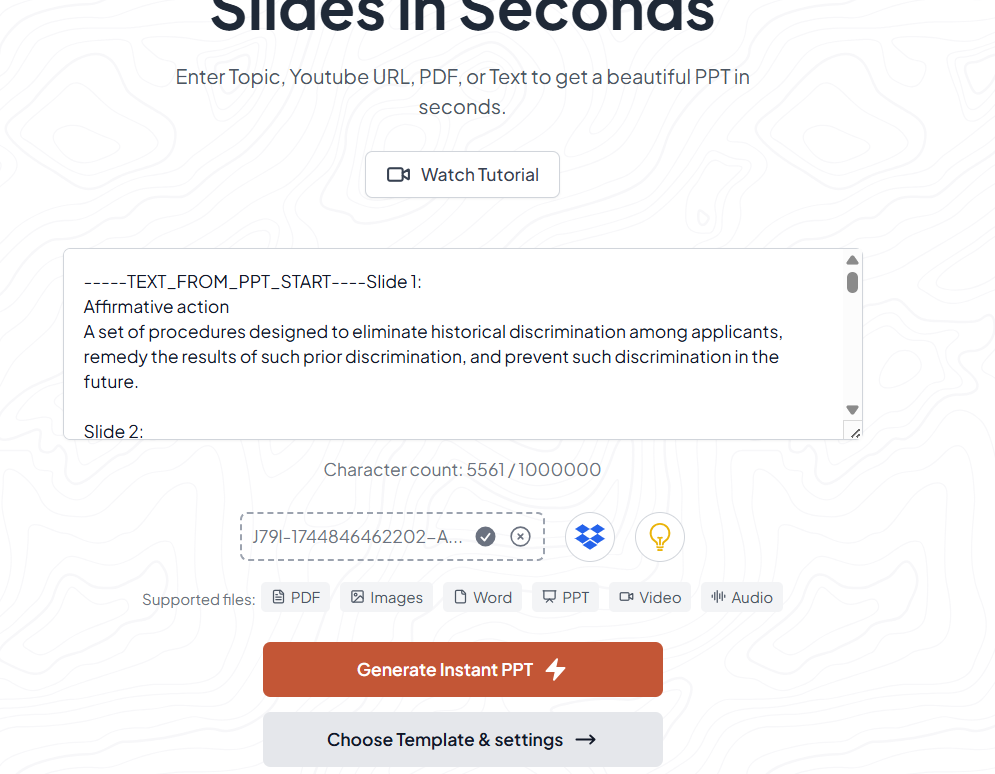This screenshot has width=995, height=774.
Task: Click the text area scrollbar down arrow
Action: 852,410
